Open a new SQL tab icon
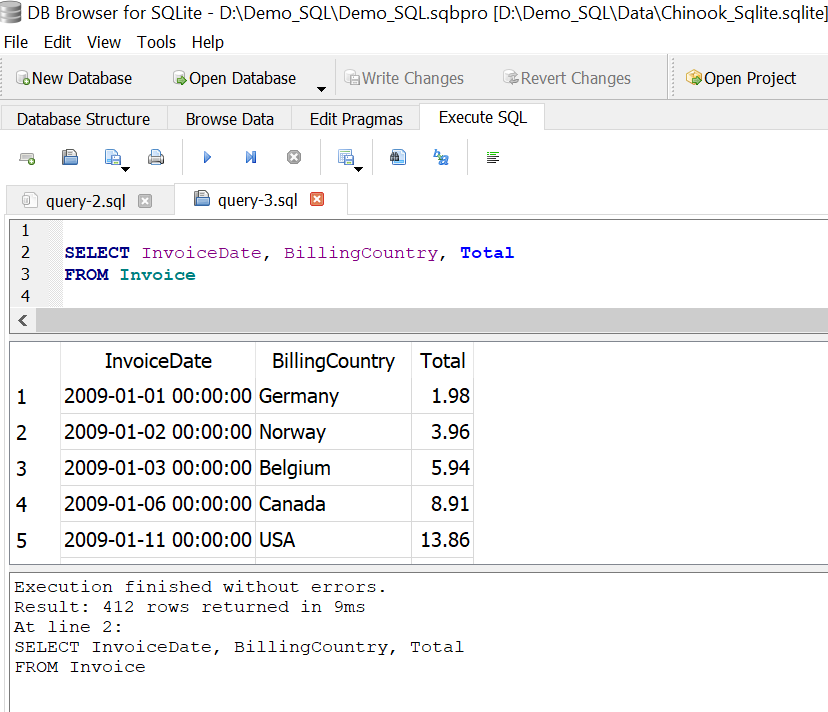 26,157
